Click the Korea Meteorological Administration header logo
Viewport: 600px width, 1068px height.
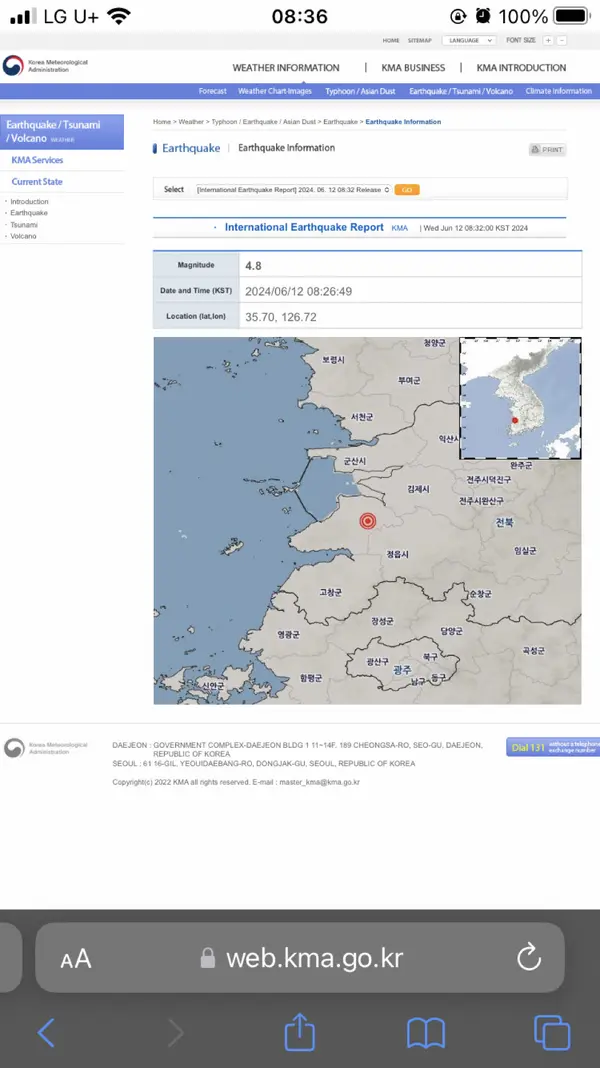click(46, 66)
